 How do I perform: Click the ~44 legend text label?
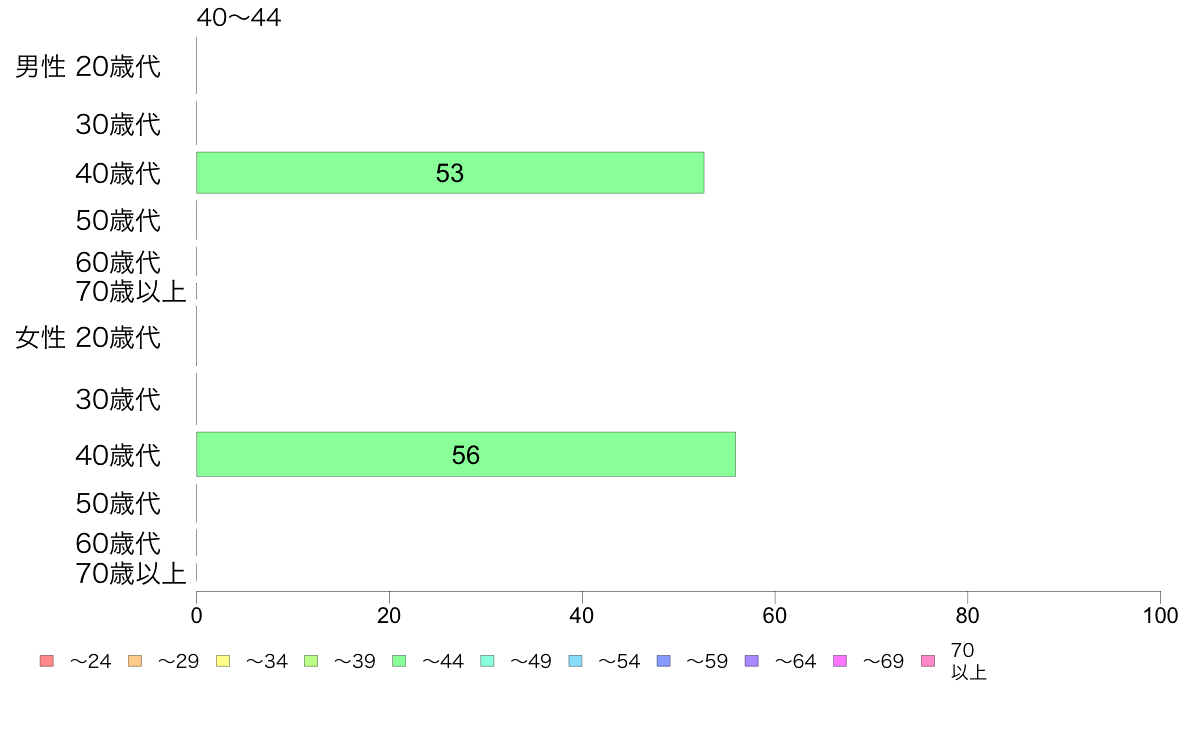click(x=442, y=662)
